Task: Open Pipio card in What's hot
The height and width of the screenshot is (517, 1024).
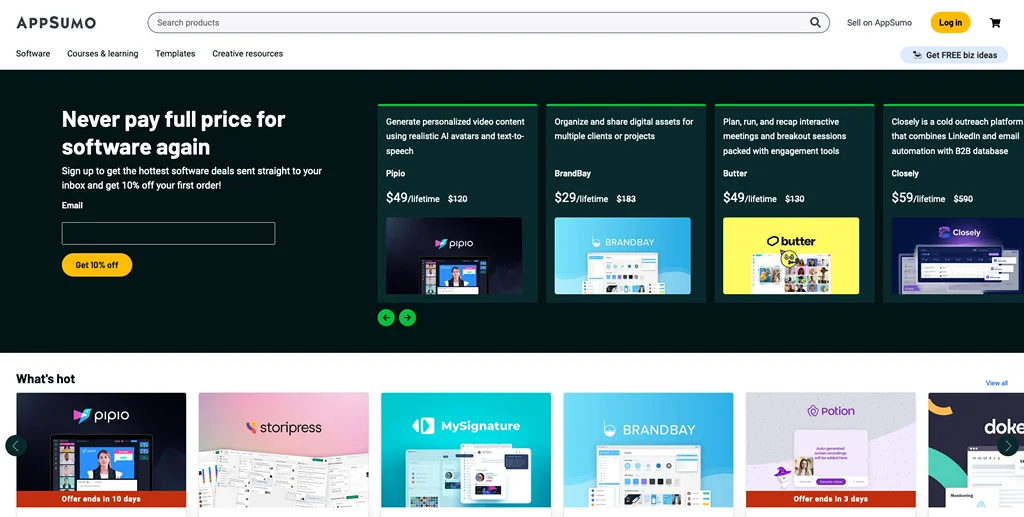Action: pyautogui.click(x=101, y=450)
